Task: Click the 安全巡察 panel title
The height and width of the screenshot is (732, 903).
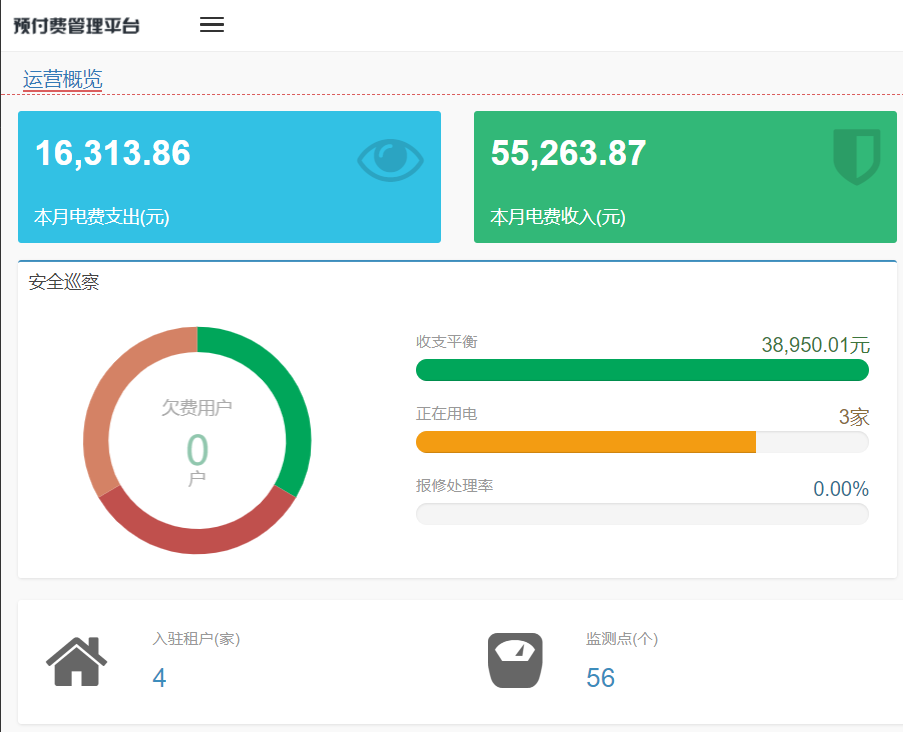Action: click(x=64, y=283)
